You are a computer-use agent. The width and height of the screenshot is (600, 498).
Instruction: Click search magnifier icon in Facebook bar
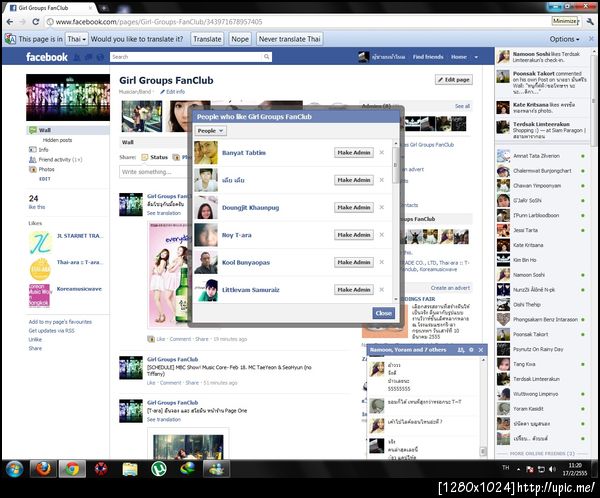266,57
